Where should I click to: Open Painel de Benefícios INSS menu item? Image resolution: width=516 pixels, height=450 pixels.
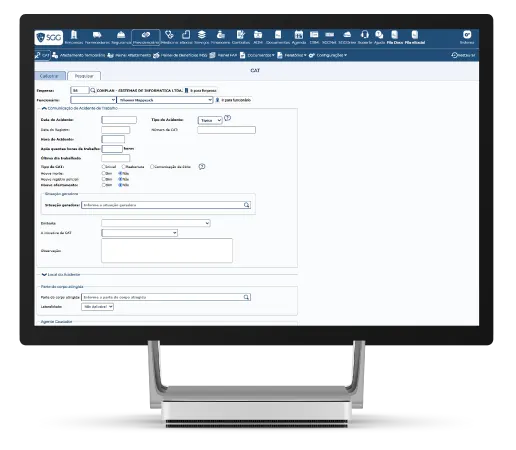(x=180, y=55)
